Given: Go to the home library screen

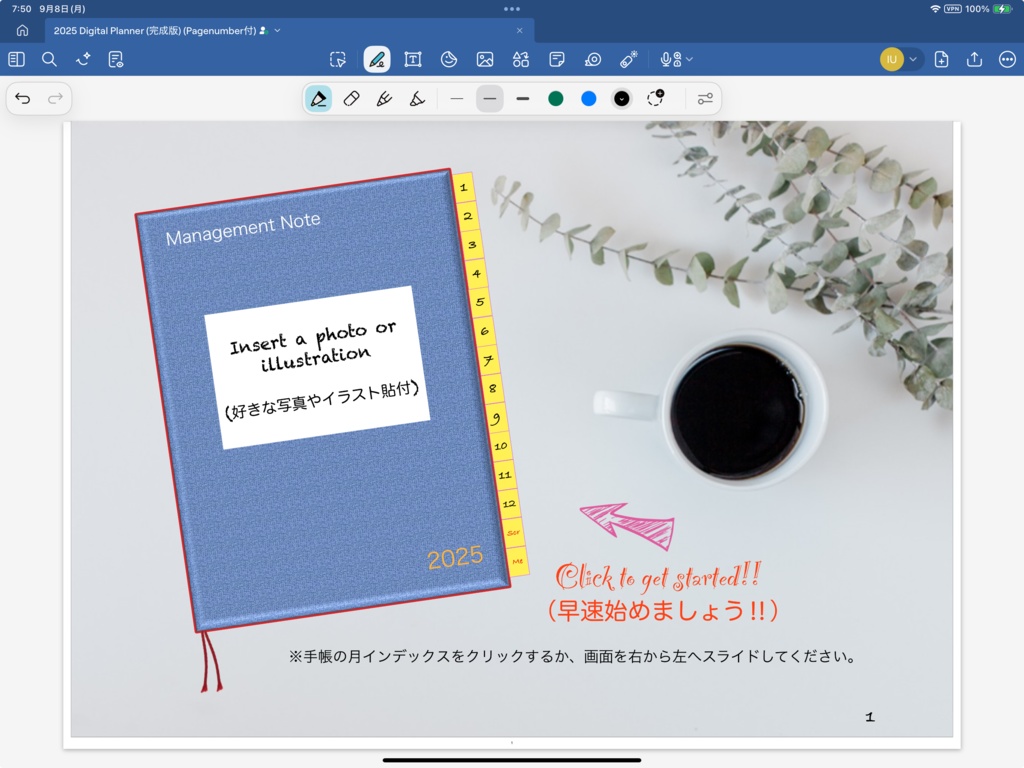Looking at the screenshot, I should point(22,31).
